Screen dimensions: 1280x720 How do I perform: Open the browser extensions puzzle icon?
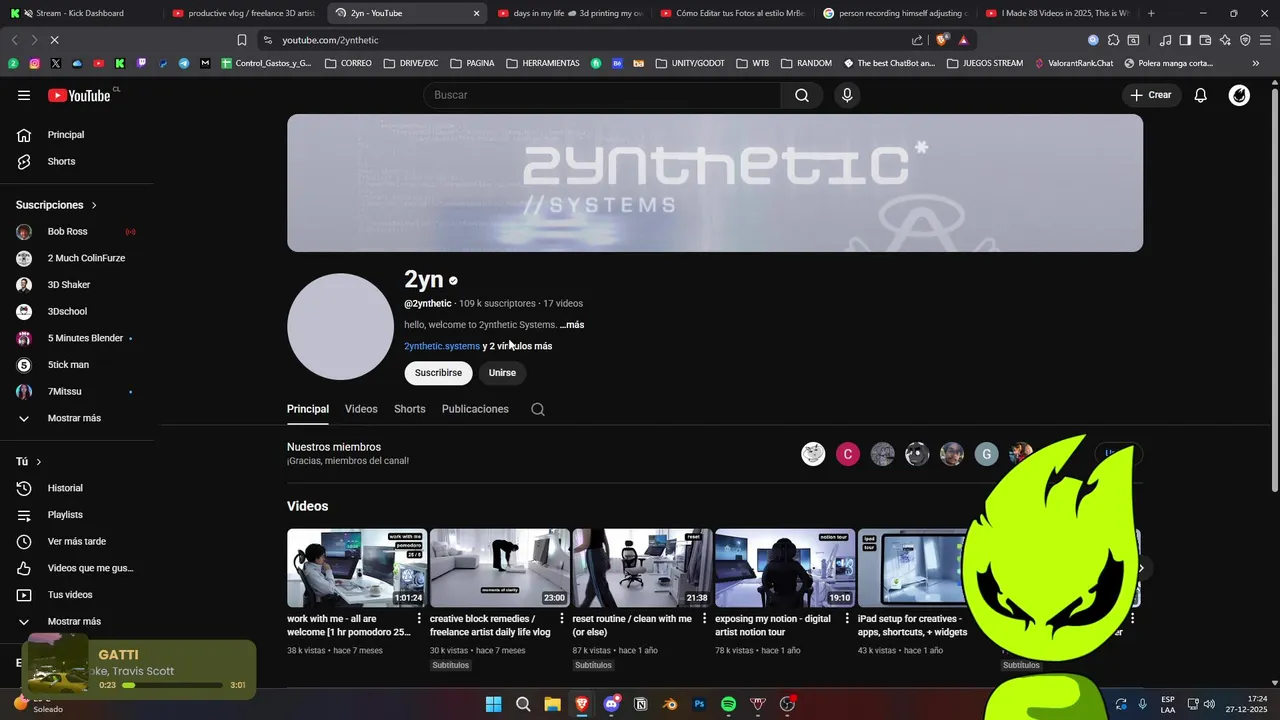point(1113,40)
